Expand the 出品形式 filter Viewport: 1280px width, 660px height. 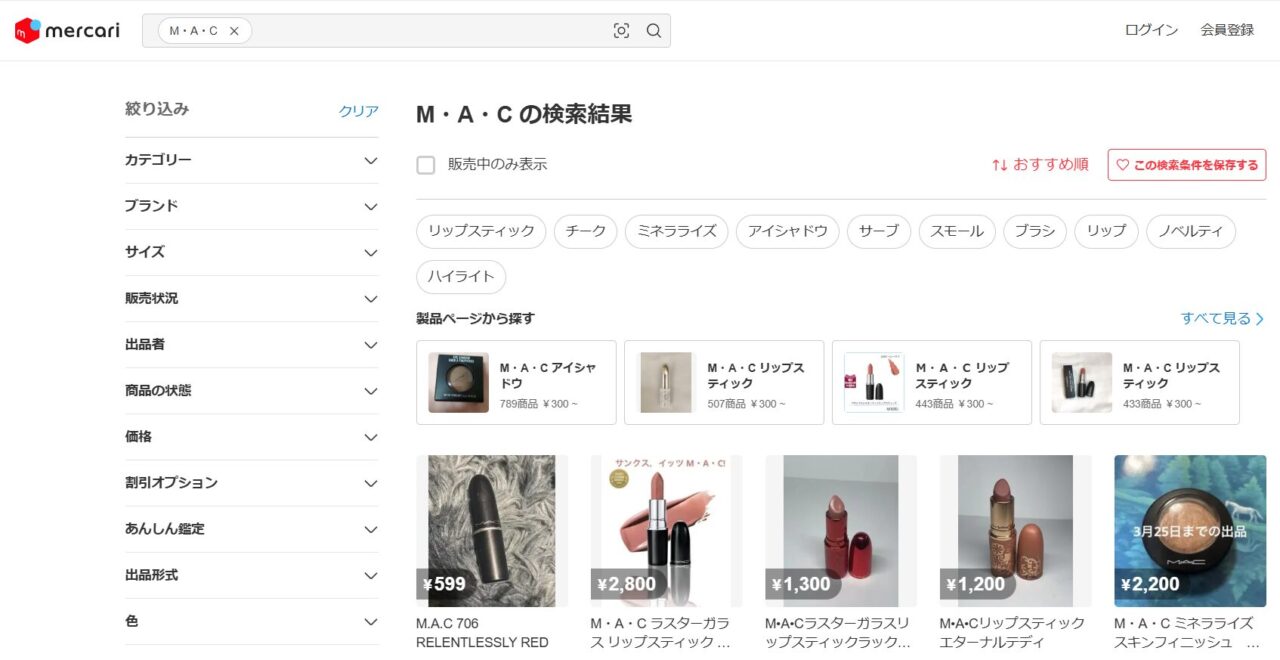[x=252, y=575]
